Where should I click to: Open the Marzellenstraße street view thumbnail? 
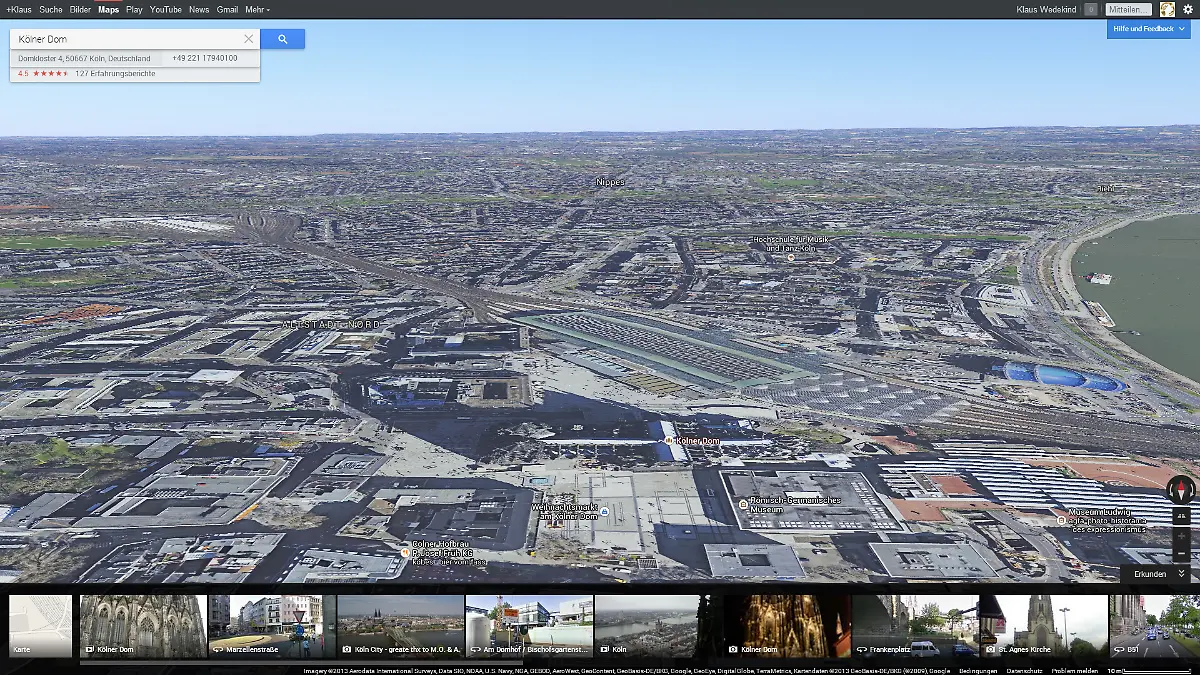click(272, 626)
